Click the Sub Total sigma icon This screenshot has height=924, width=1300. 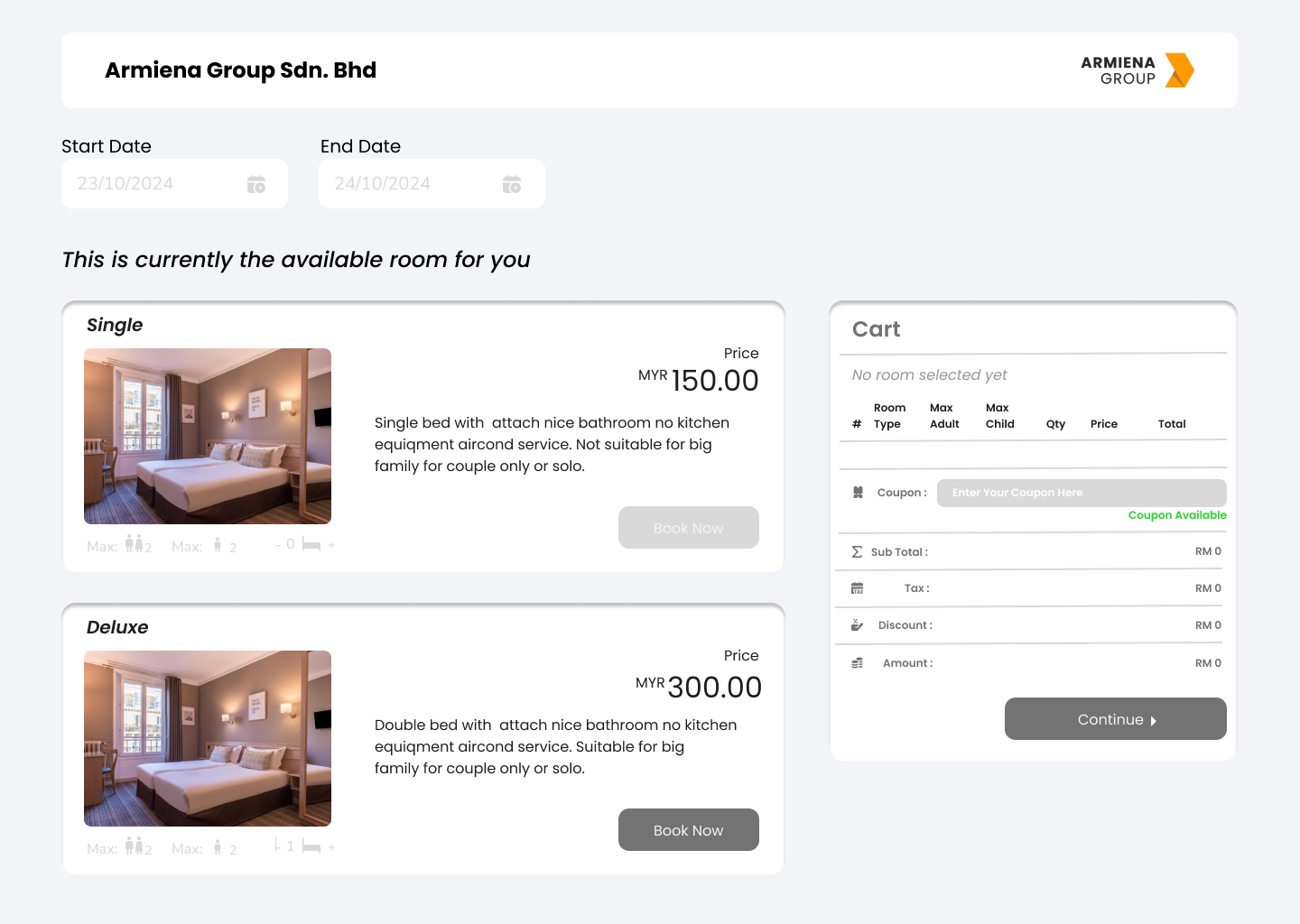(x=857, y=551)
